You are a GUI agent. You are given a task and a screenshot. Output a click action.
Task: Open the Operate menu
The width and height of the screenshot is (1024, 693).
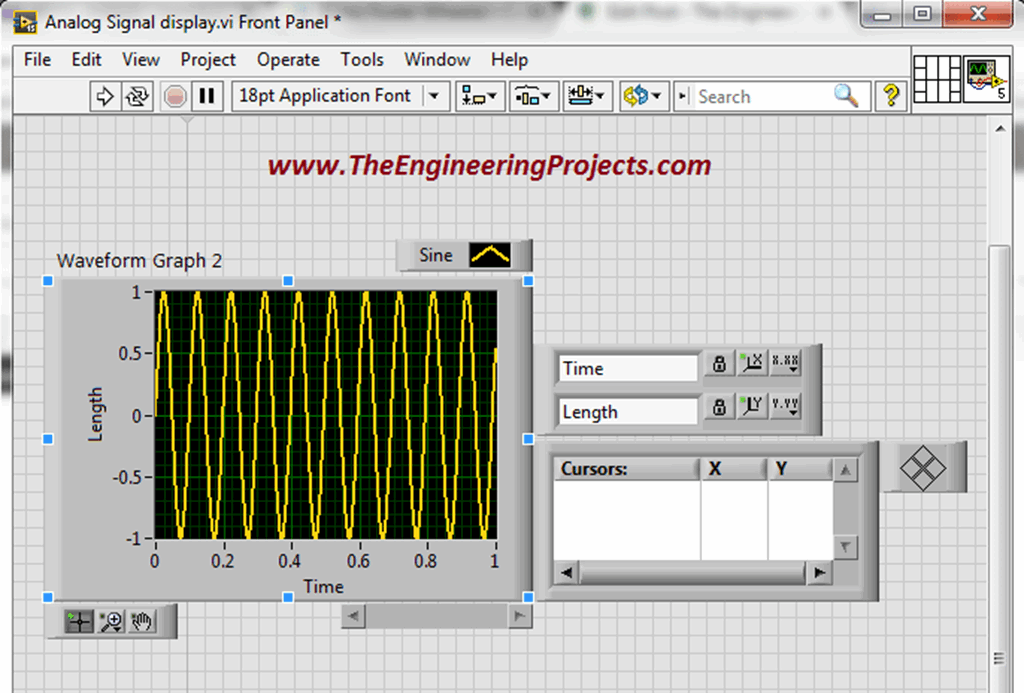pyautogui.click(x=288, y=60)
